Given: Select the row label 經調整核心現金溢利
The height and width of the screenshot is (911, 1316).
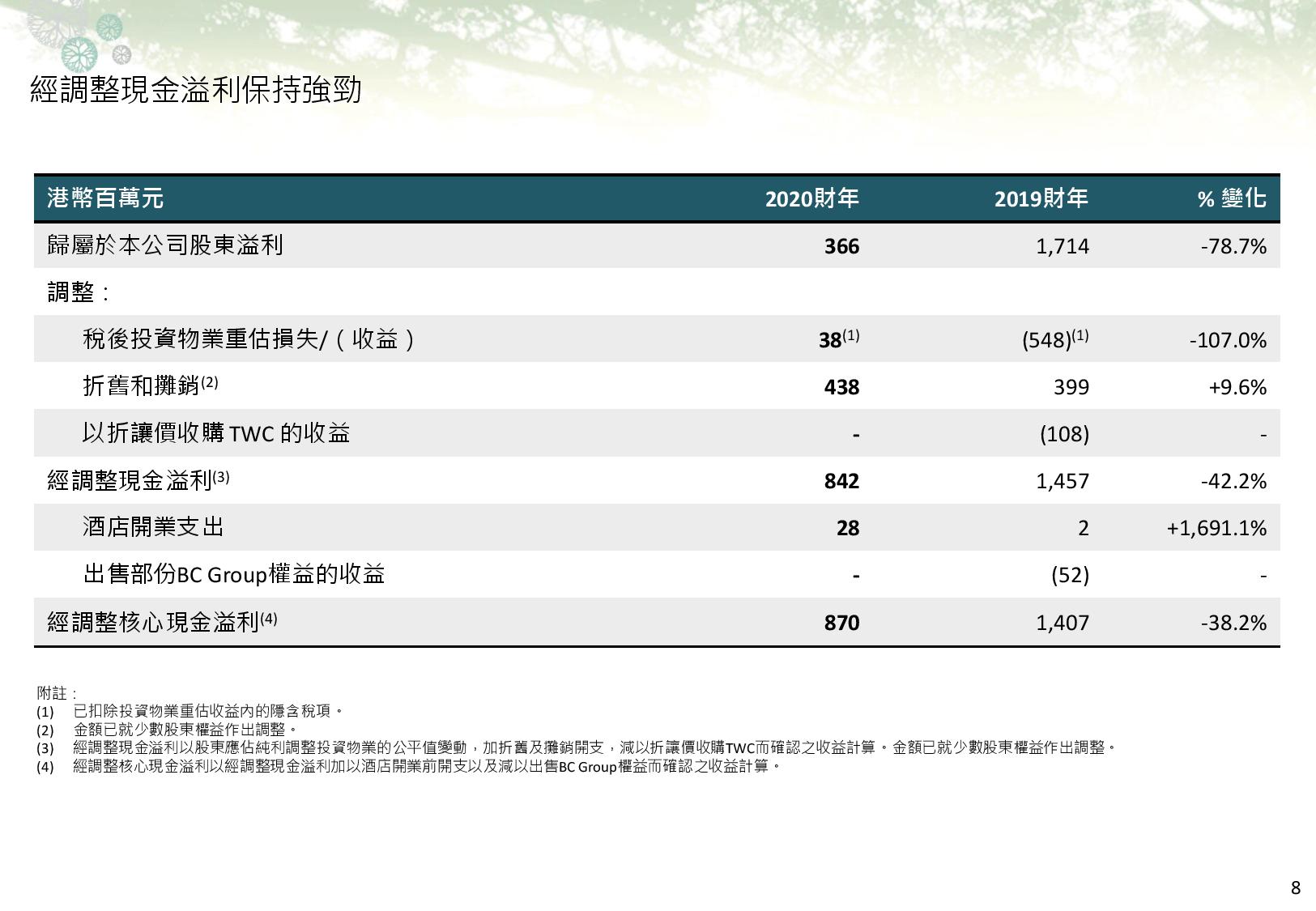Looking at the screenshot, I should click(162, 621).
